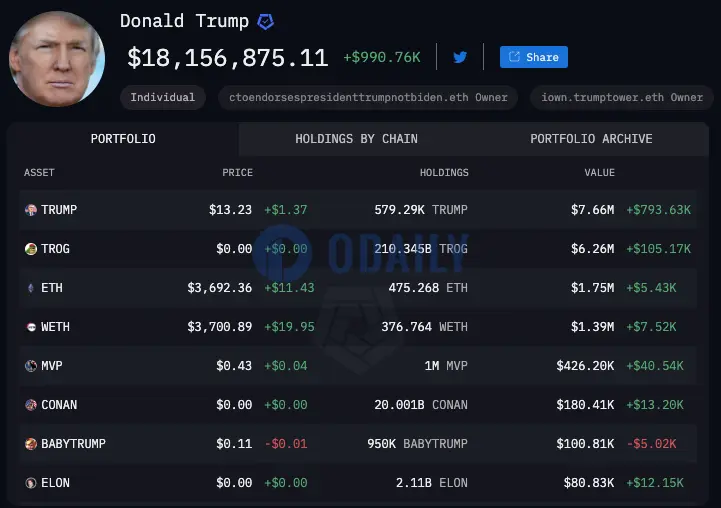721x508 pixels.
Task: Click BABYTRUMP value $100.81K
Action: coord(585,444)
